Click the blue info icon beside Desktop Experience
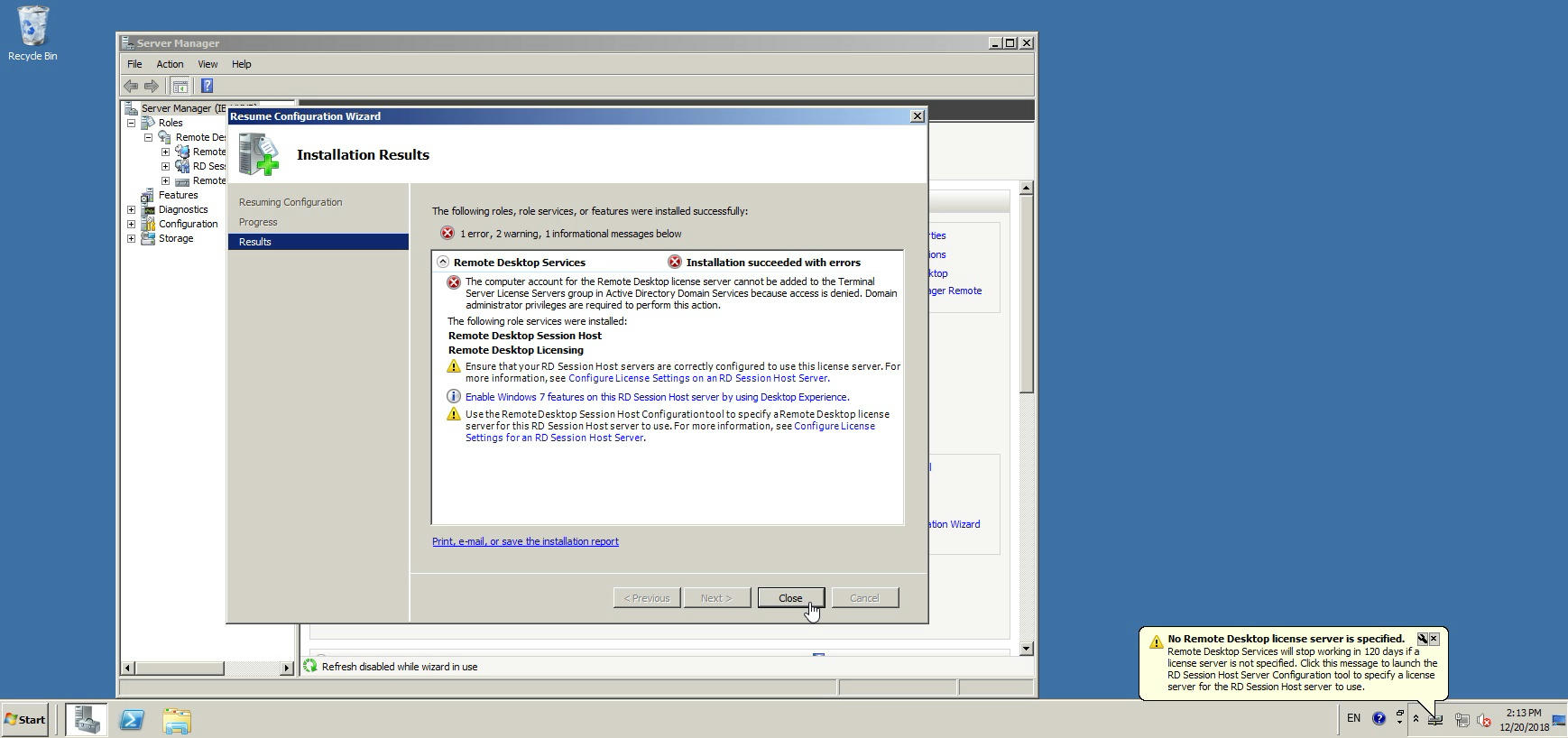The height and width of the screenshot is (738, 1568). click(454, 396)
